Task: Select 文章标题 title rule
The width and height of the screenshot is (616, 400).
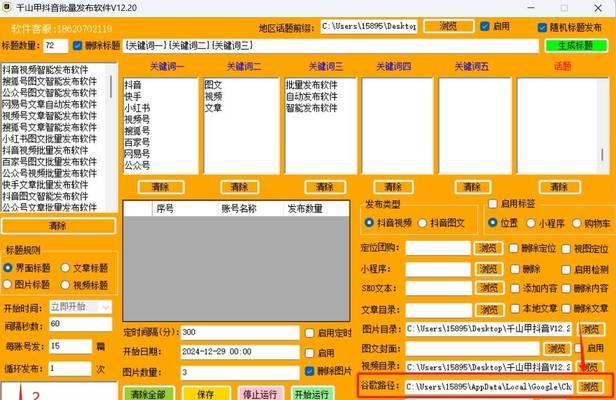Action: coord(65,268)
